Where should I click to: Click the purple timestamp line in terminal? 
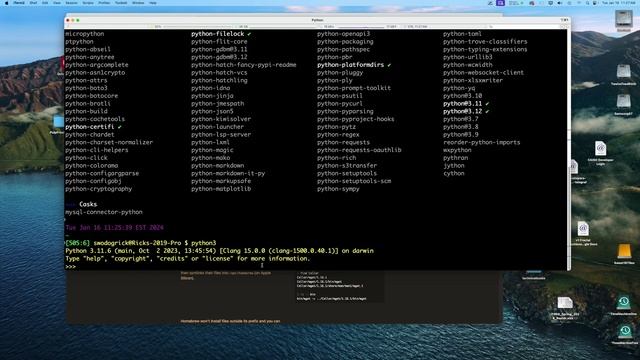click(x=114, y=228)
